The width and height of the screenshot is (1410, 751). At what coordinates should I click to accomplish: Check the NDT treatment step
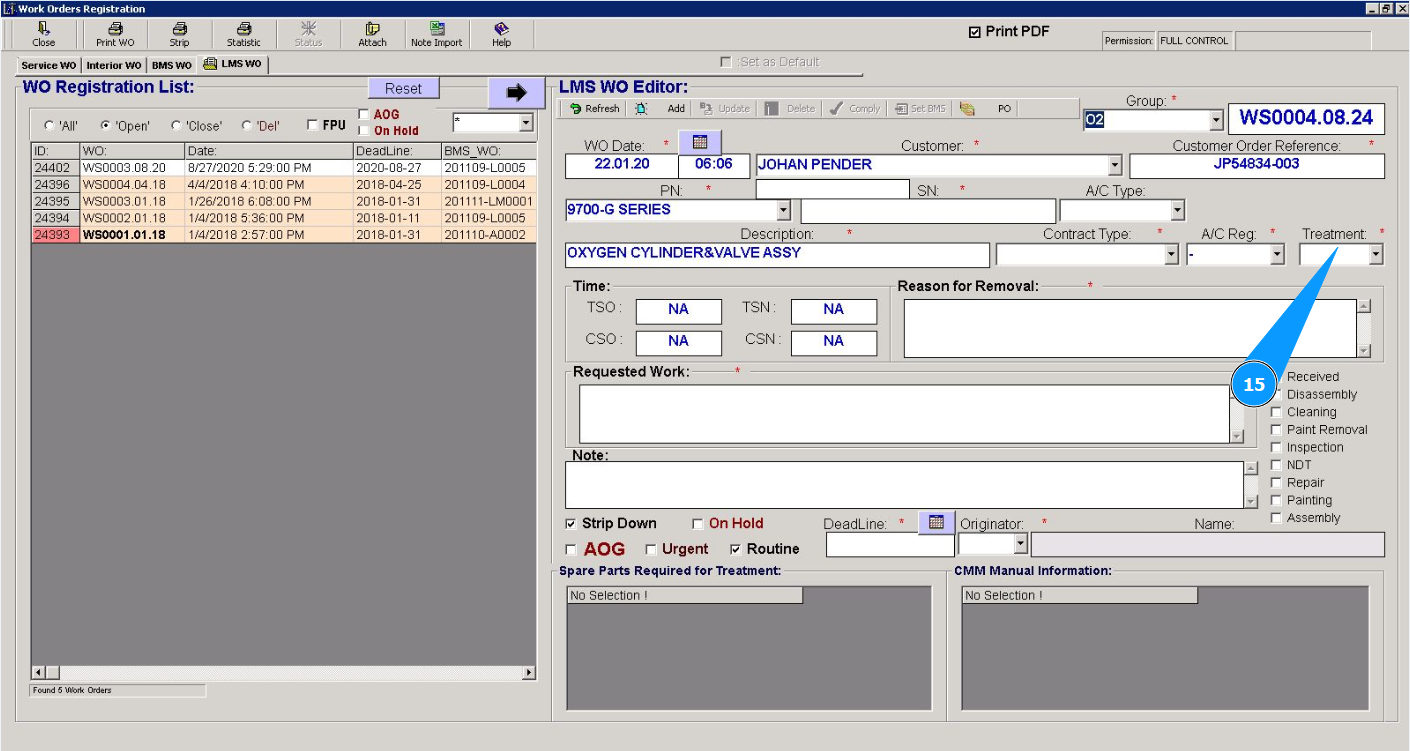tap(1276, 465)
